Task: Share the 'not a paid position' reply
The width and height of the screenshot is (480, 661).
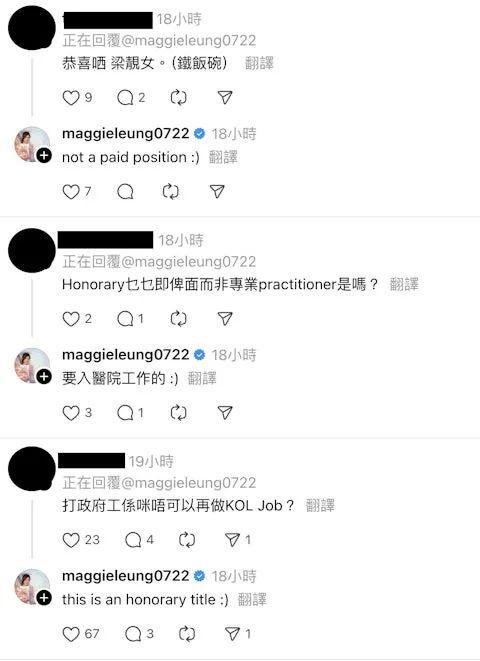Action: pos(217,192)
